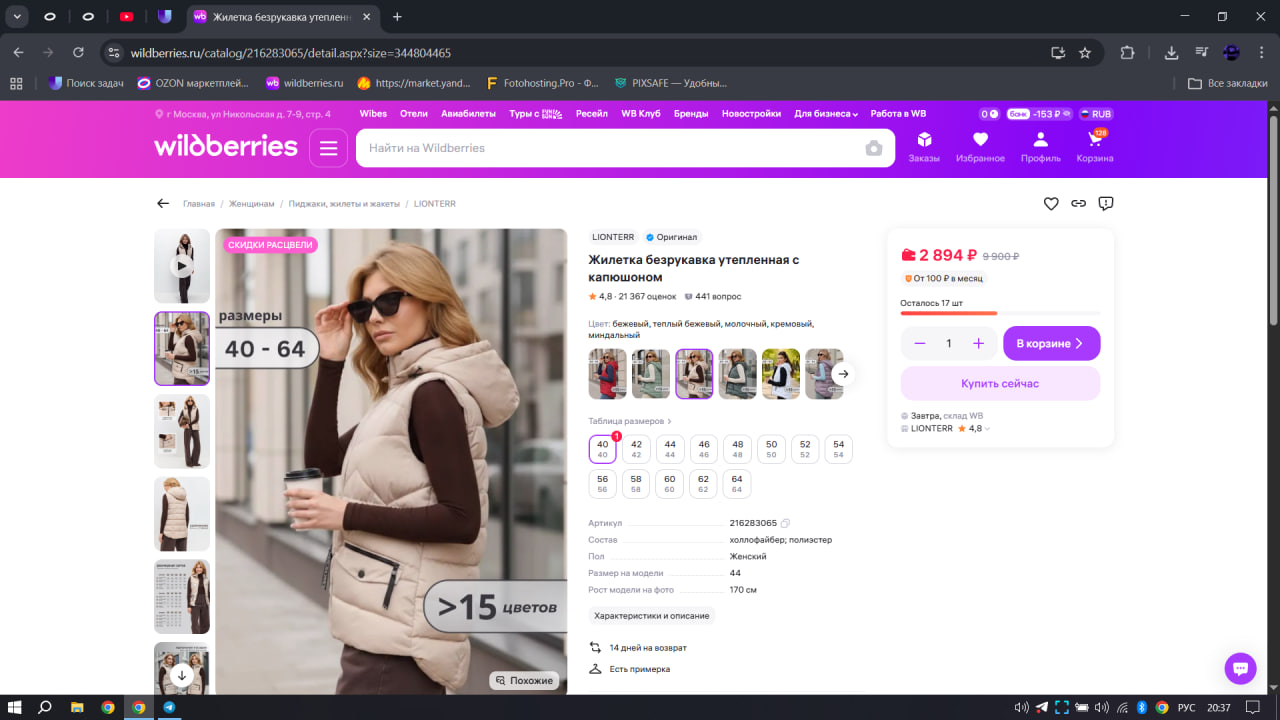
Task: Add product to favorites with heart icon
Action: click(1051, 203)
